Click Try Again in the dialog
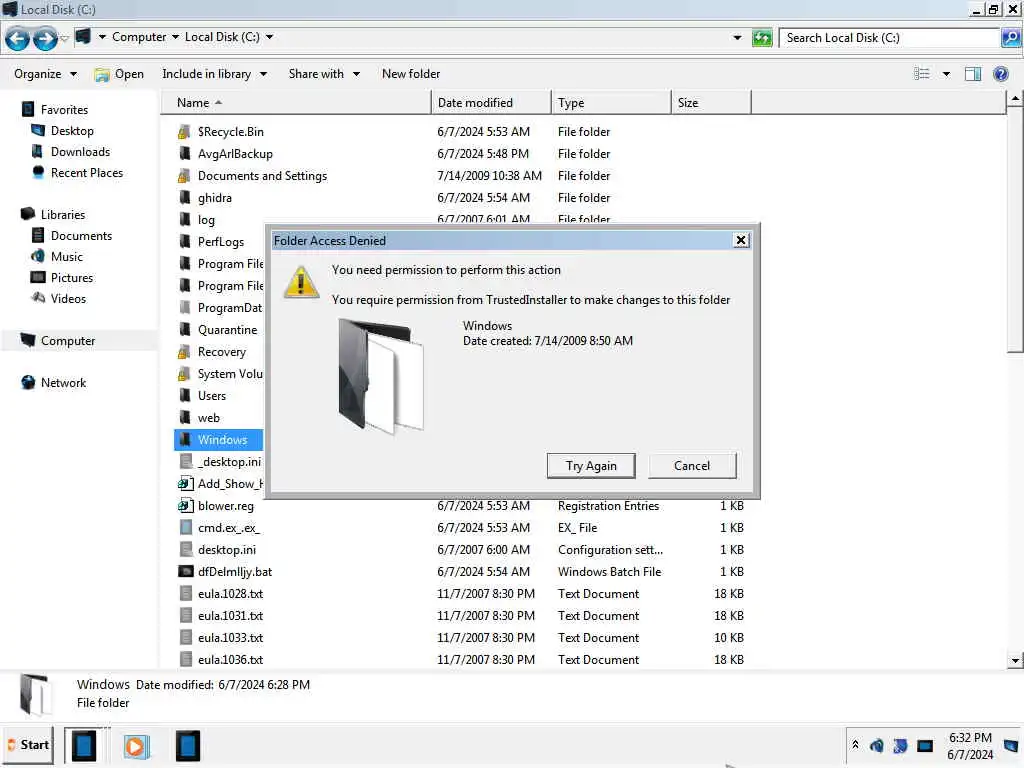Viewport: 1024px width, 768px height. tap(591, 466)
